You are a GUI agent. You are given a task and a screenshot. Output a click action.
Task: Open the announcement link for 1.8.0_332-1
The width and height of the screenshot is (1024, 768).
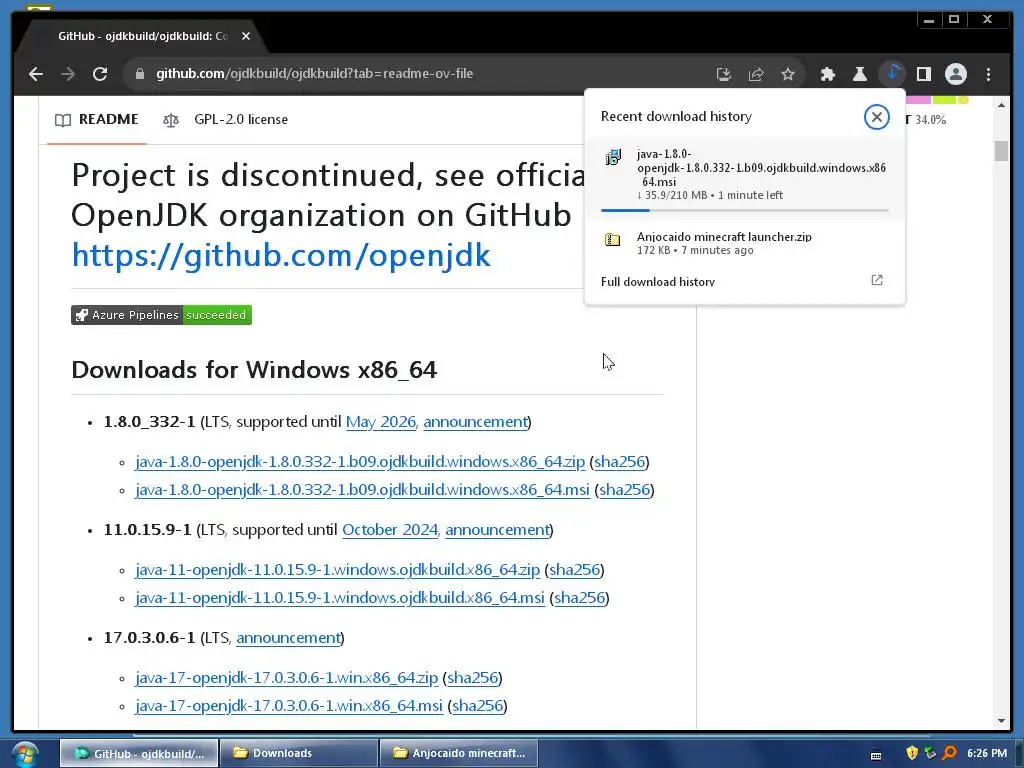coord(475,422)
